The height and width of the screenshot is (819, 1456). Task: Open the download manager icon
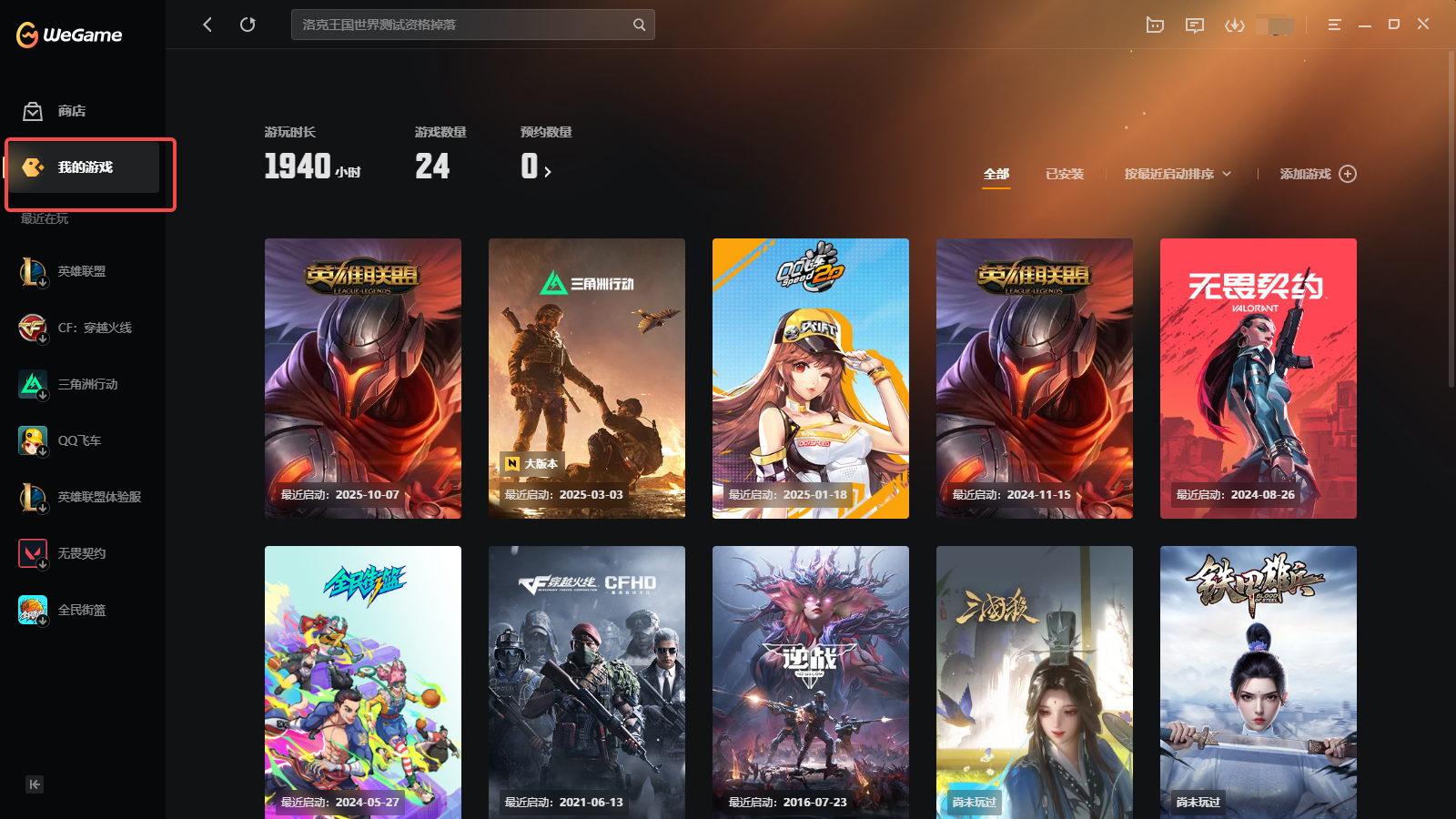pos(1234,25)
